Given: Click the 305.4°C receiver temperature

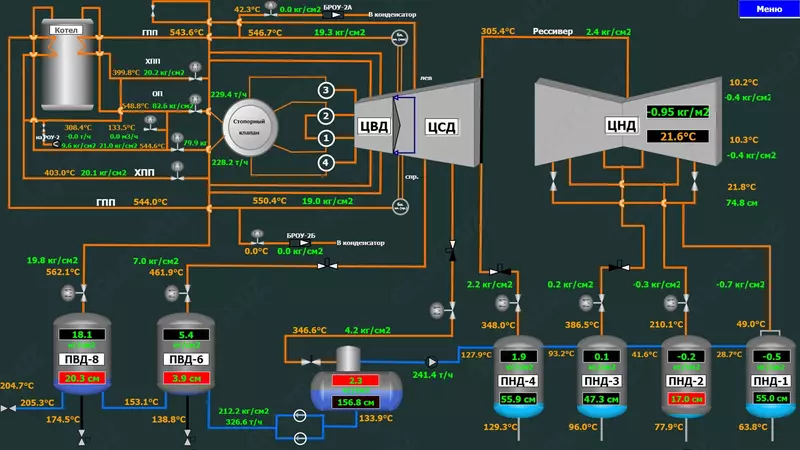Looking at the screenshot, I should [x=498, y=31].
